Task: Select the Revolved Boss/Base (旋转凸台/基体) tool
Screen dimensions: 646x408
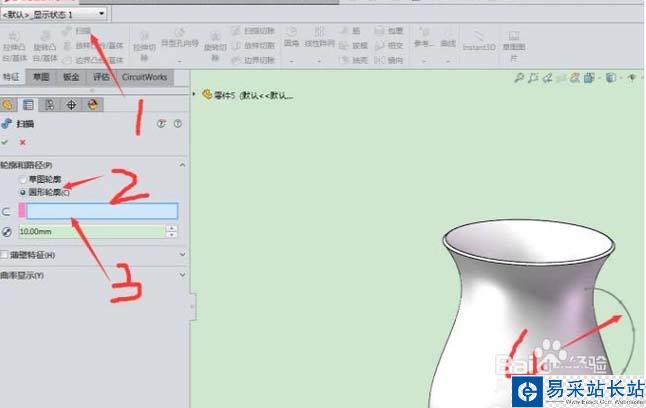Action: click(x=44, y=47)
